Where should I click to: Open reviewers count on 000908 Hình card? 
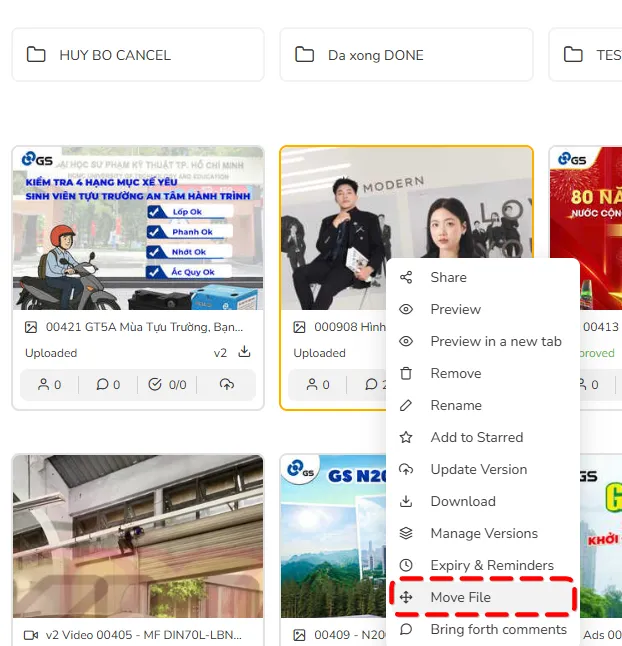tap(318, 385)
